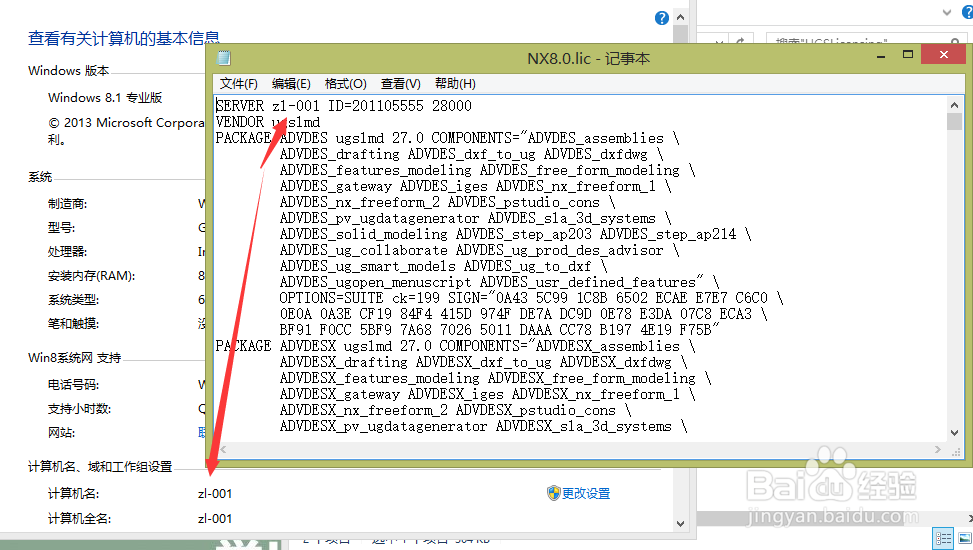Click the 支持小时数 label
The width and height of the screenshot is (973, 550).
[79, 409]
